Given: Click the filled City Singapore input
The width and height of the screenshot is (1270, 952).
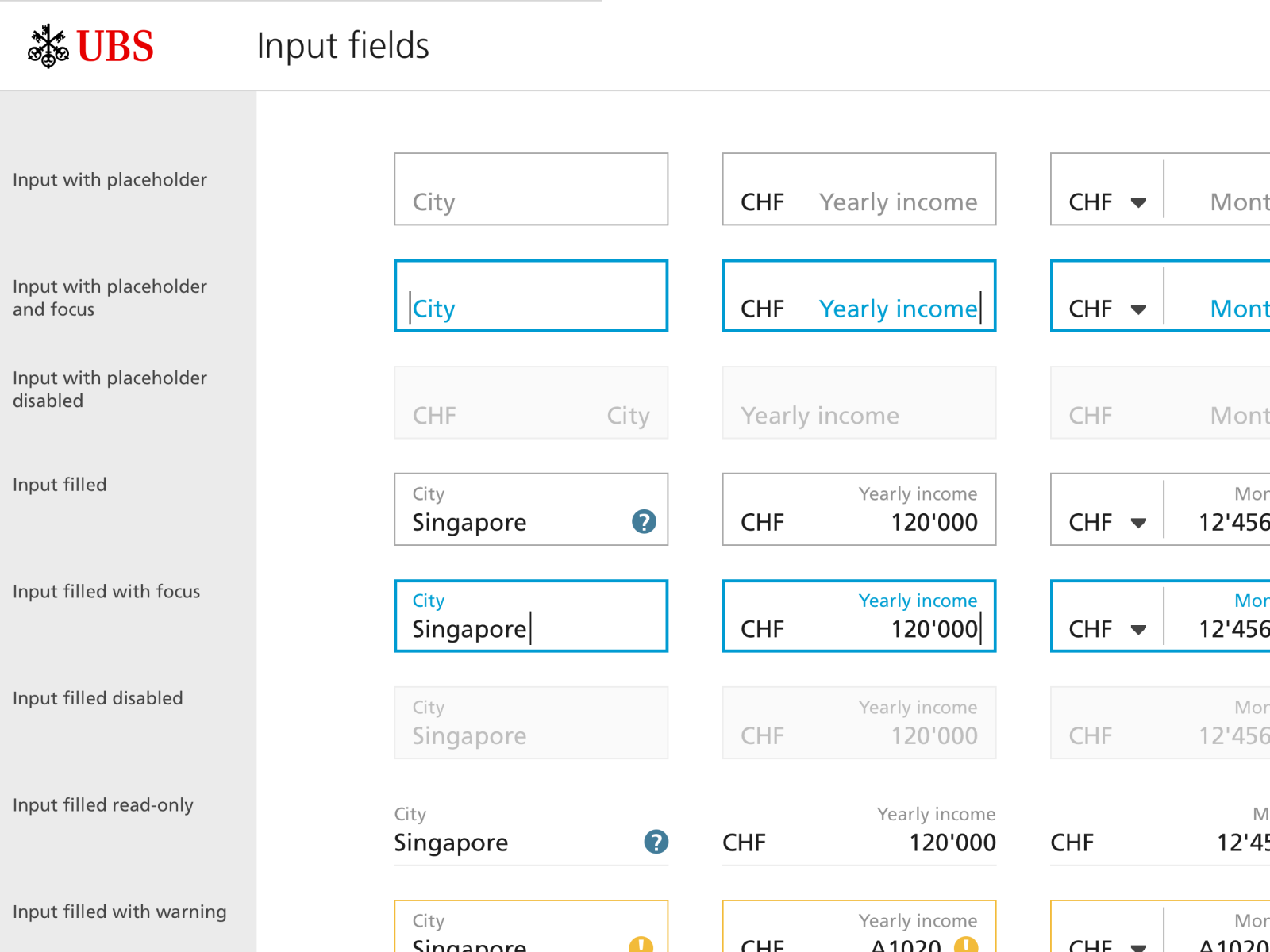Looking at the screenshot, I should tap(531, 509).
